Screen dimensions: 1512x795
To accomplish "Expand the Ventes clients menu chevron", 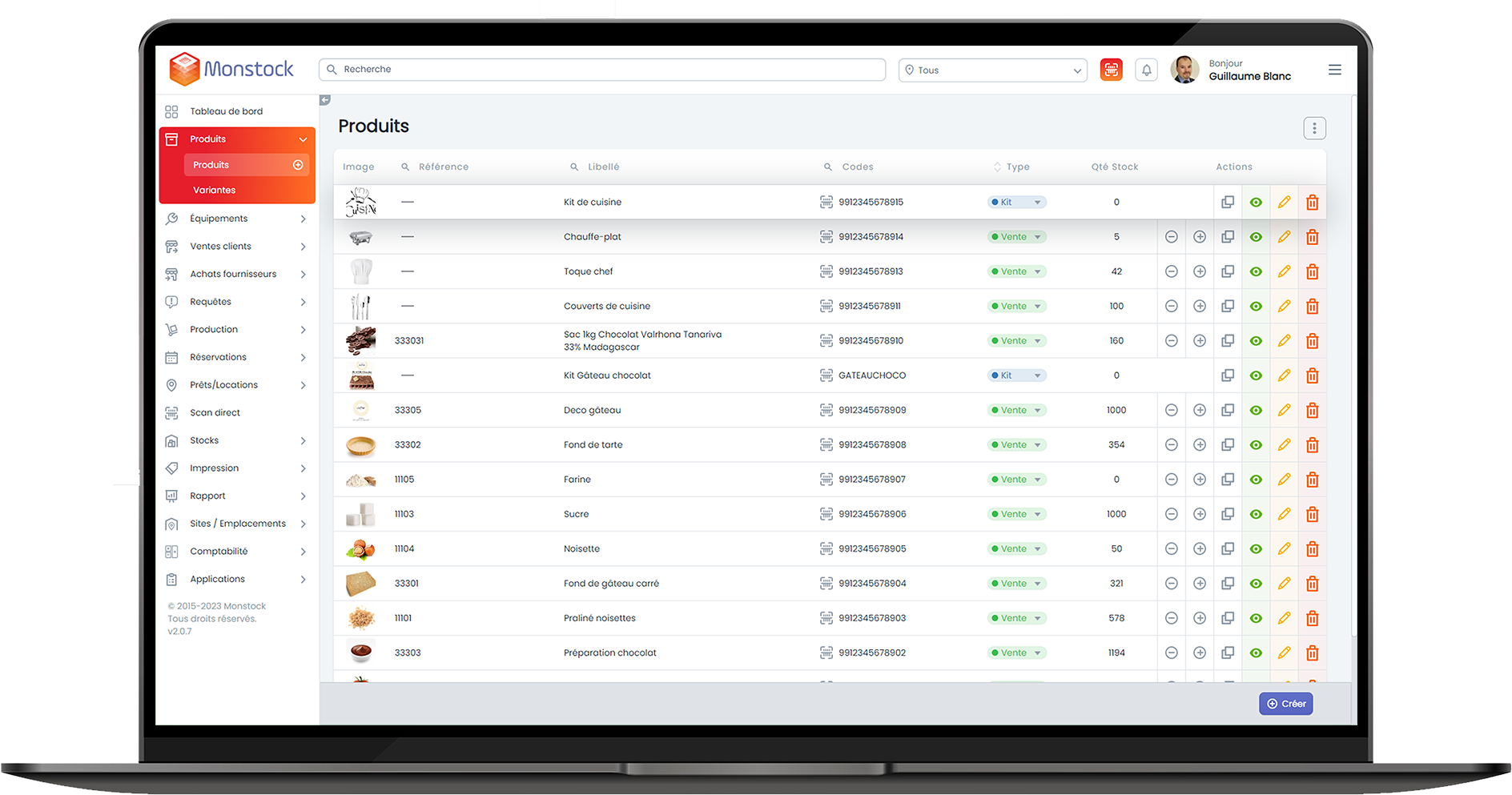I will (x=303, y=247).
